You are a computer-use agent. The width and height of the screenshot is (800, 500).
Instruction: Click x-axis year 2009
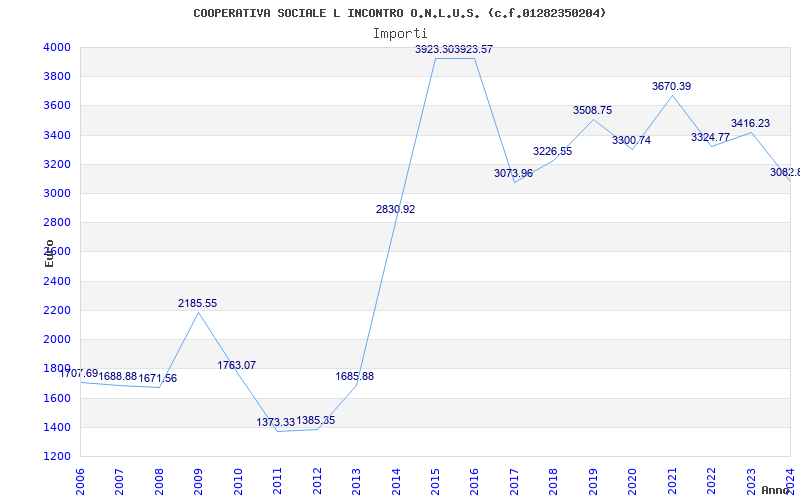pyautogui.click(x=198, y=482)
